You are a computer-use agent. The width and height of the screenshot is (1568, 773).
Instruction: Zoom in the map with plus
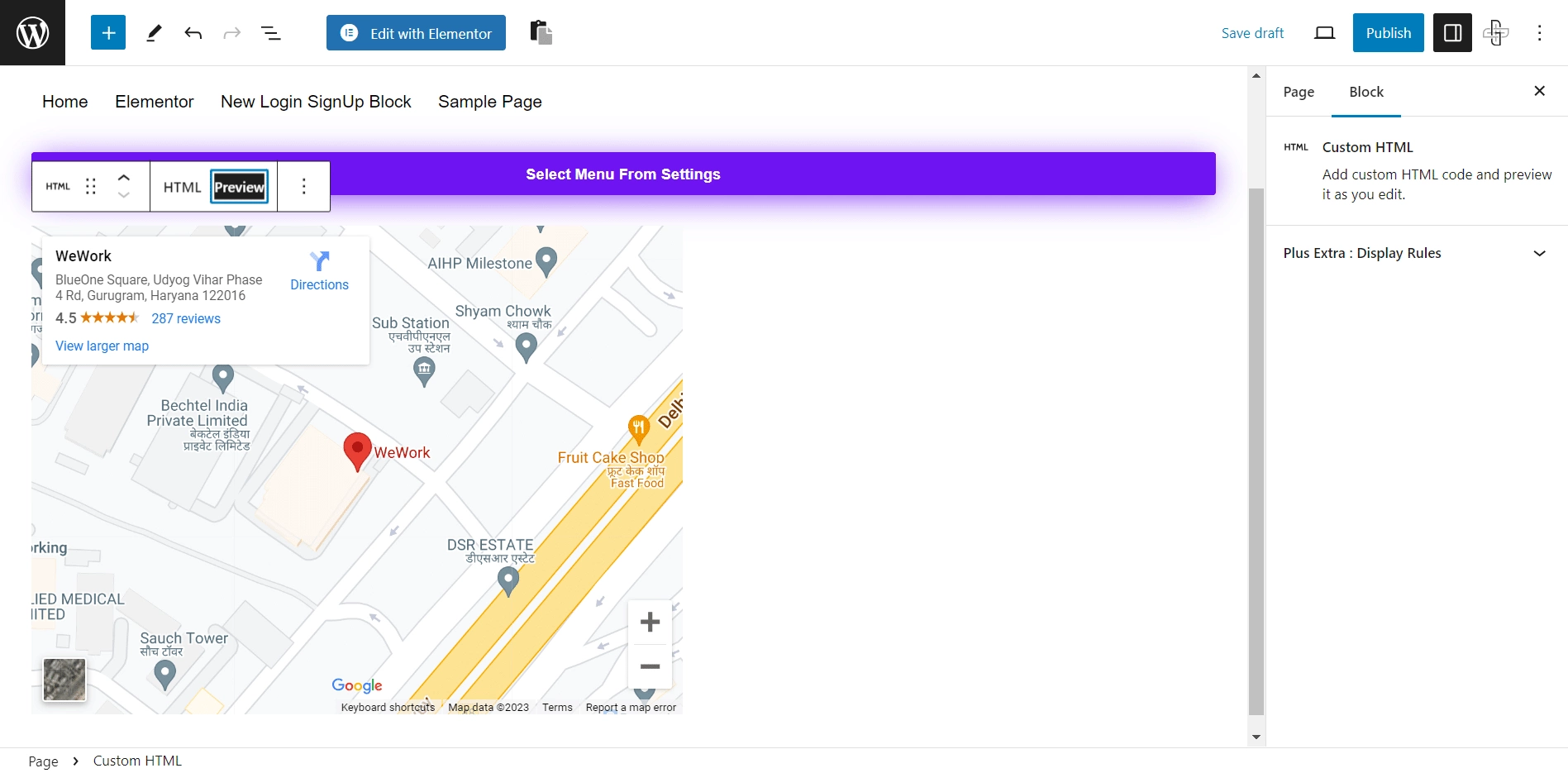tap(651, 622)
